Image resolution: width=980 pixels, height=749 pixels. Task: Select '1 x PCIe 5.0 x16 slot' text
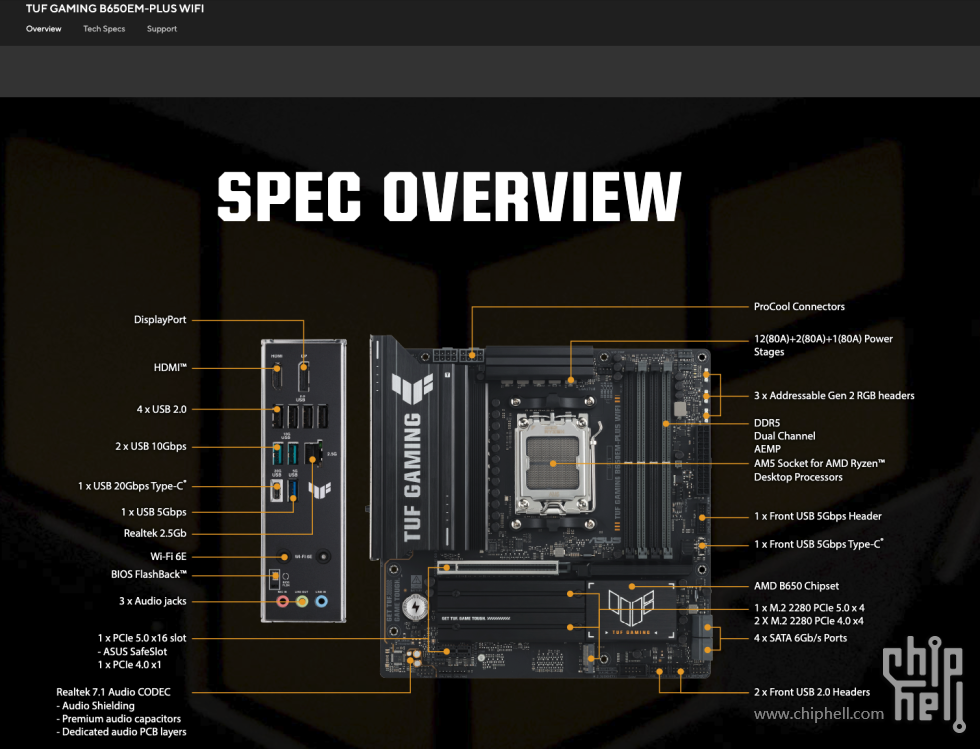142,638
